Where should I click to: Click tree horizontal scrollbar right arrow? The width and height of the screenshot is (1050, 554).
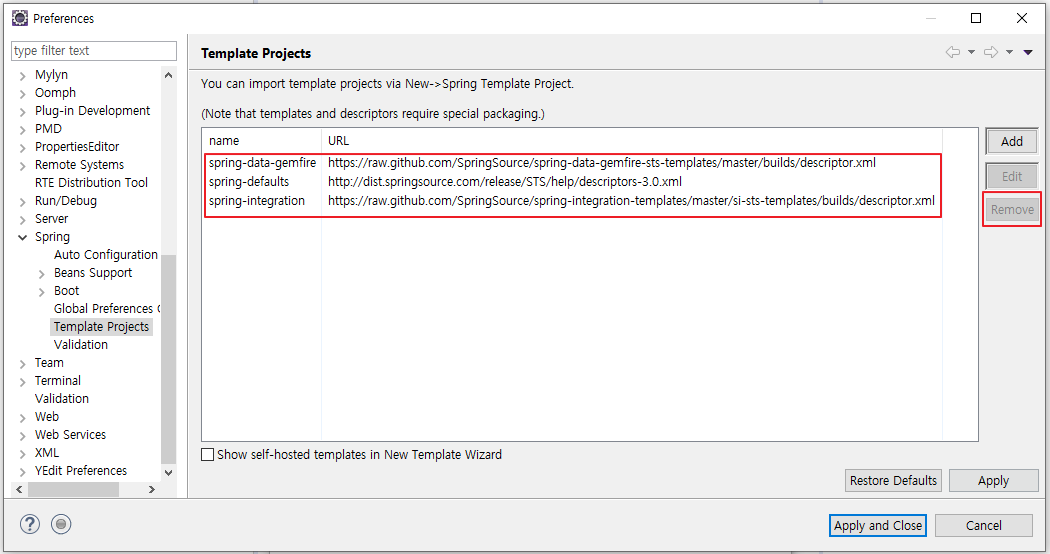(x=152, y=490)
